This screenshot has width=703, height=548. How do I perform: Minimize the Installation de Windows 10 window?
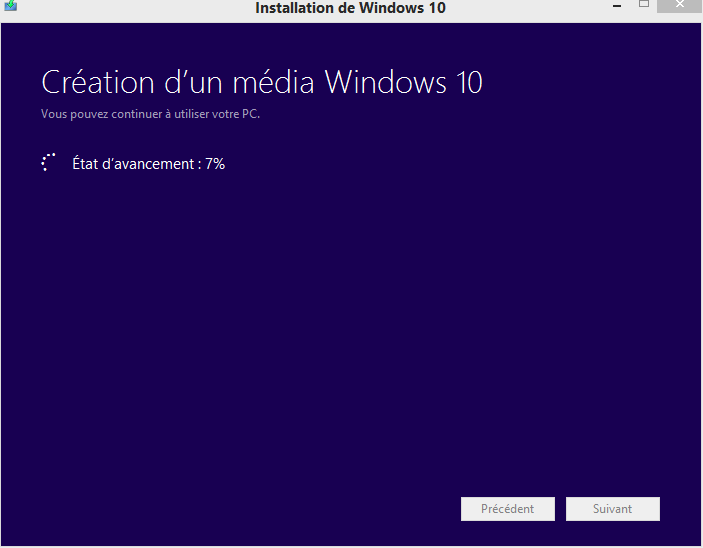point(617,6)
